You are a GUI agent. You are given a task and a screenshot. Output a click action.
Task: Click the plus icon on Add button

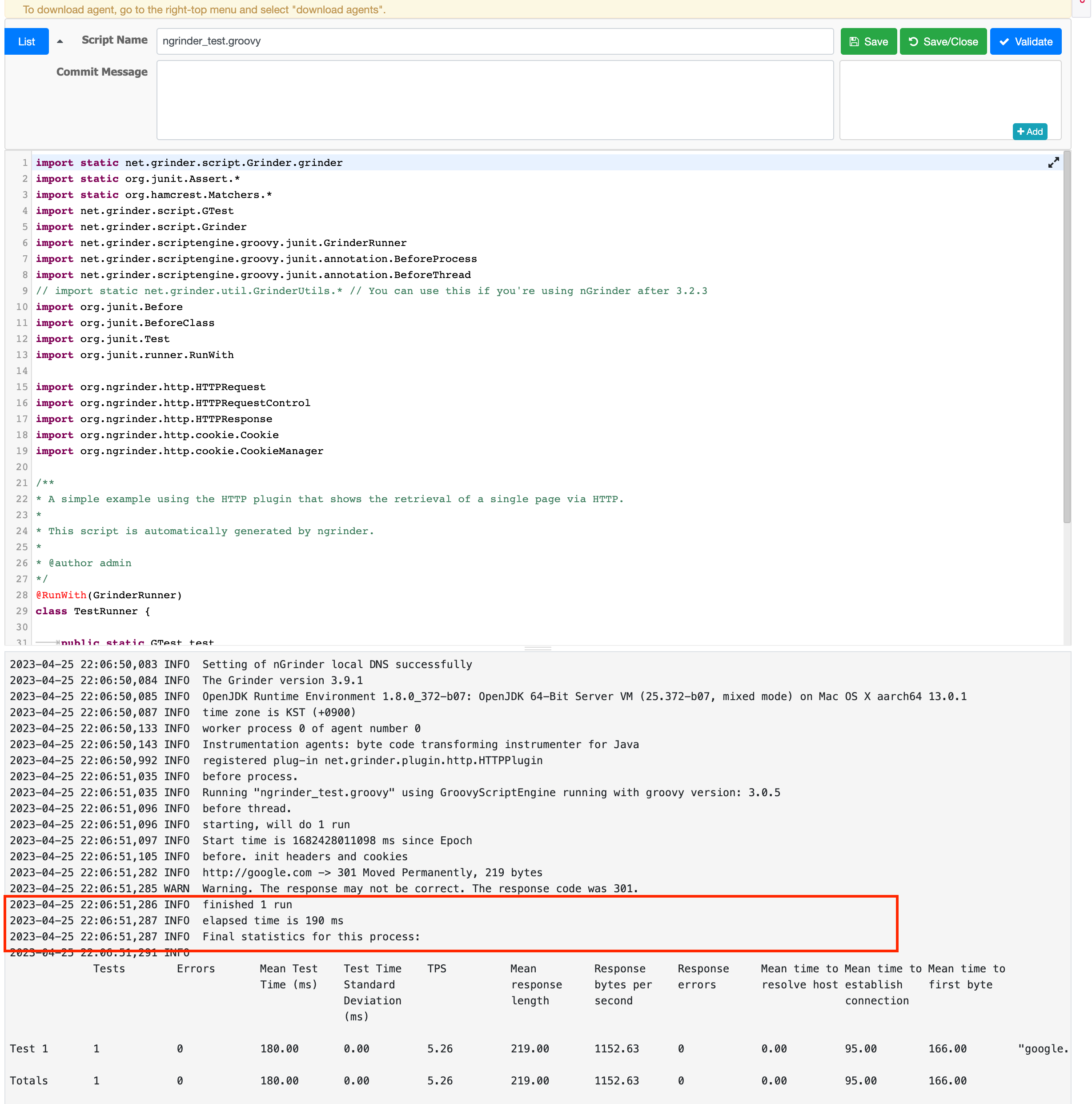[x=1020, y=131]
